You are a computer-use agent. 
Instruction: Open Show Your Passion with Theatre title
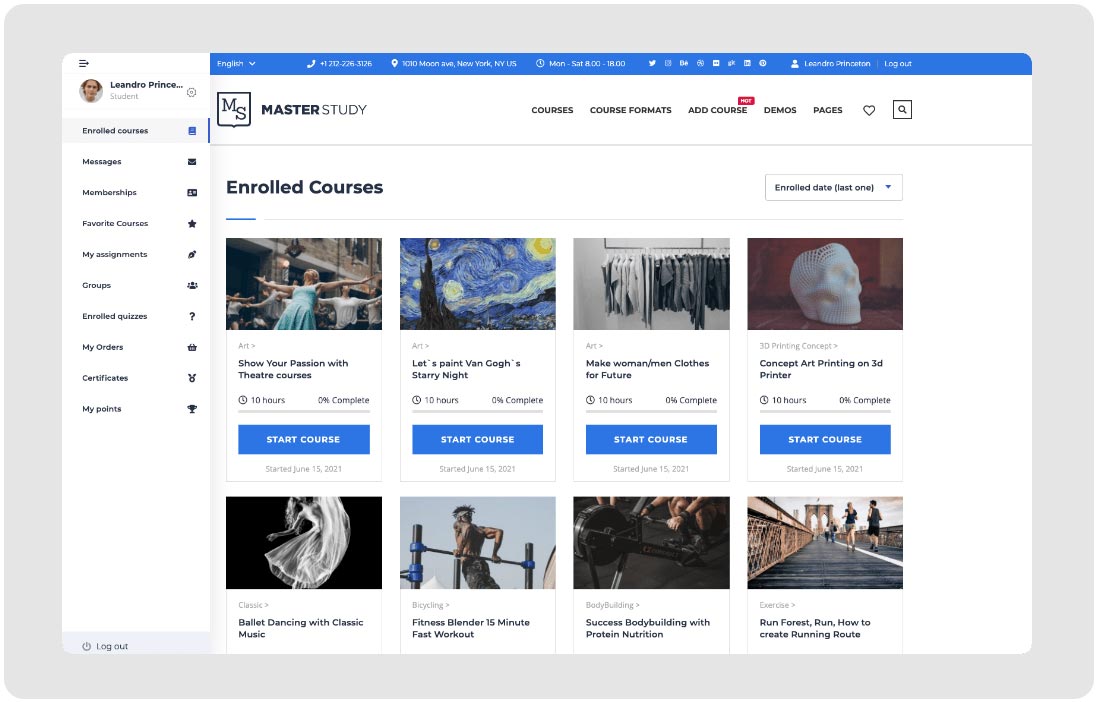pyautogui.click(x=293, y=370)
